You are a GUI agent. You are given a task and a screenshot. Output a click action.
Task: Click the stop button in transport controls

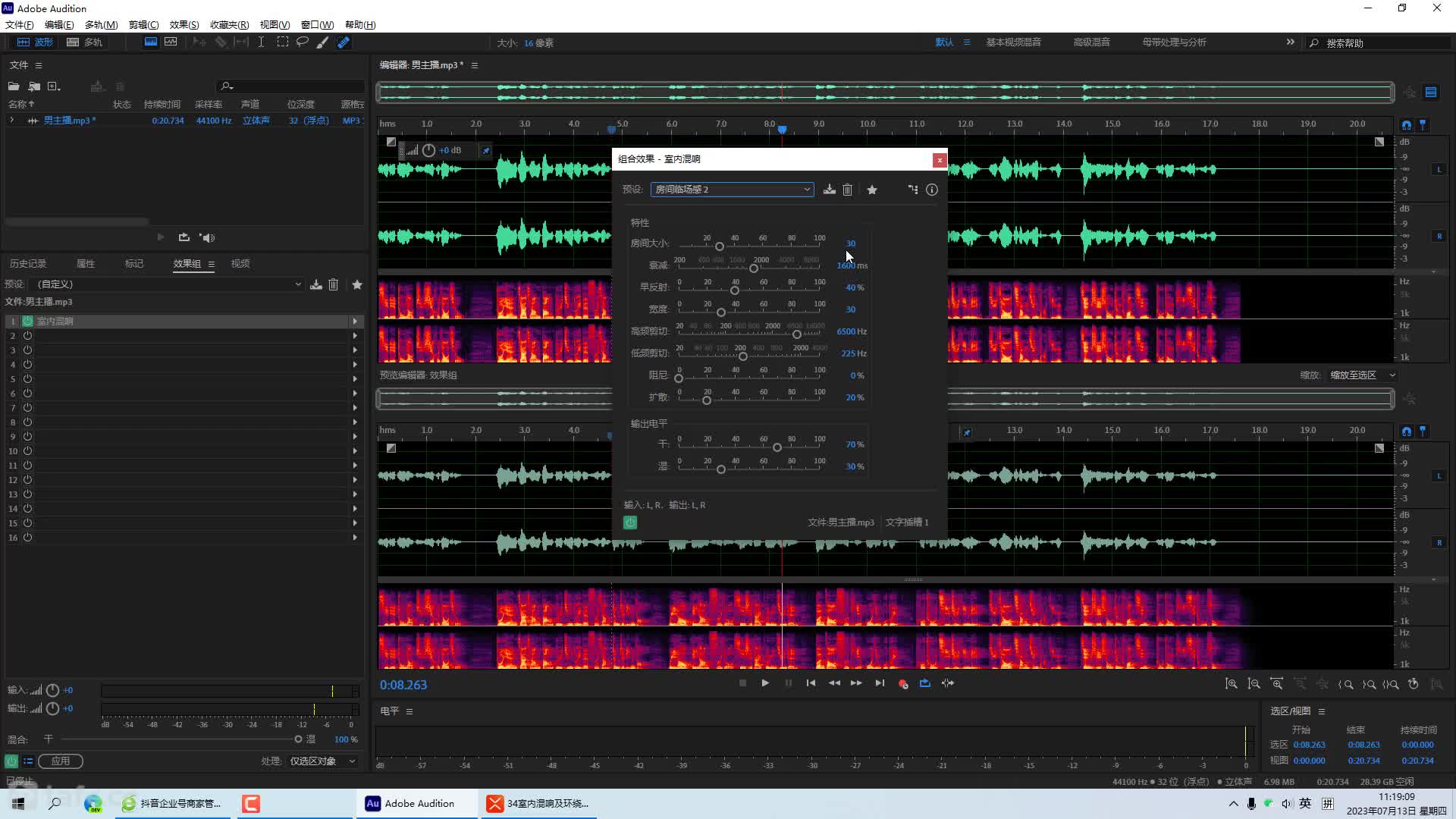coord(743,683)
